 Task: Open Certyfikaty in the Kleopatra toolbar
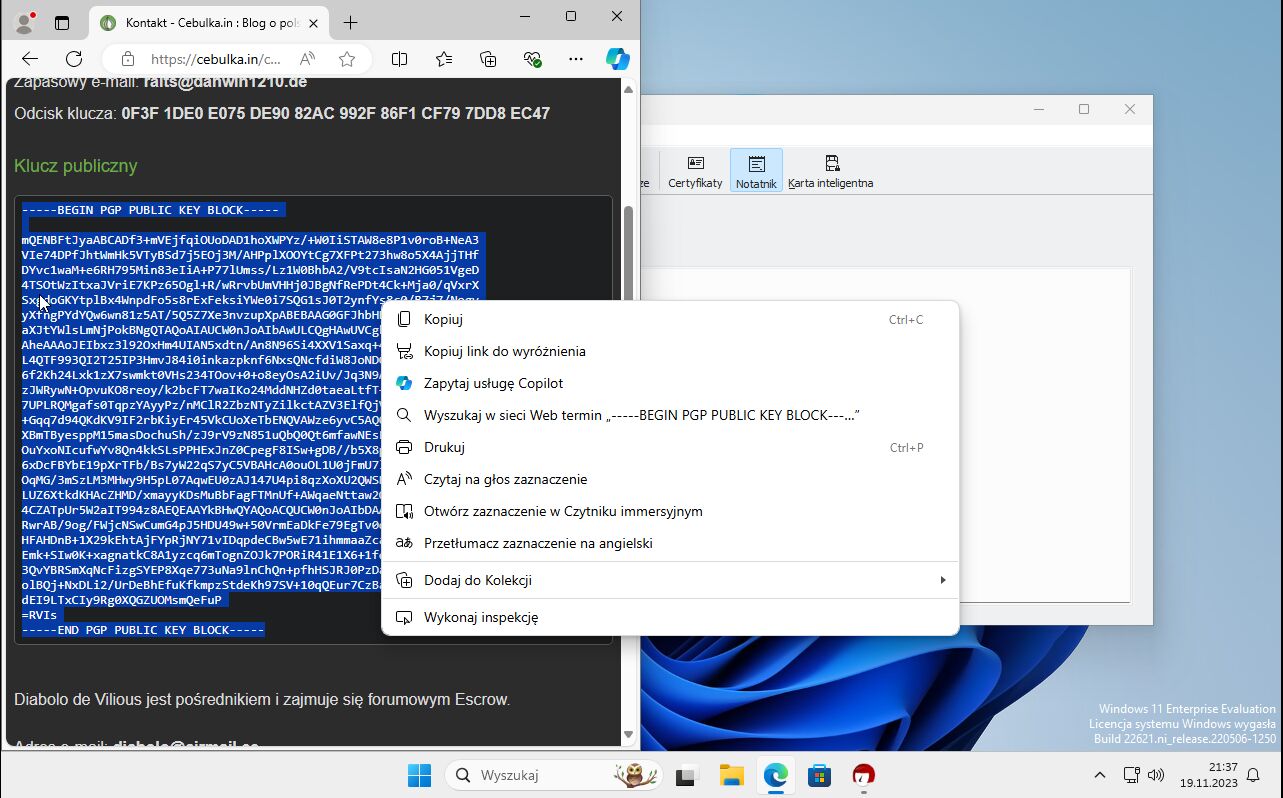[695, 171]
